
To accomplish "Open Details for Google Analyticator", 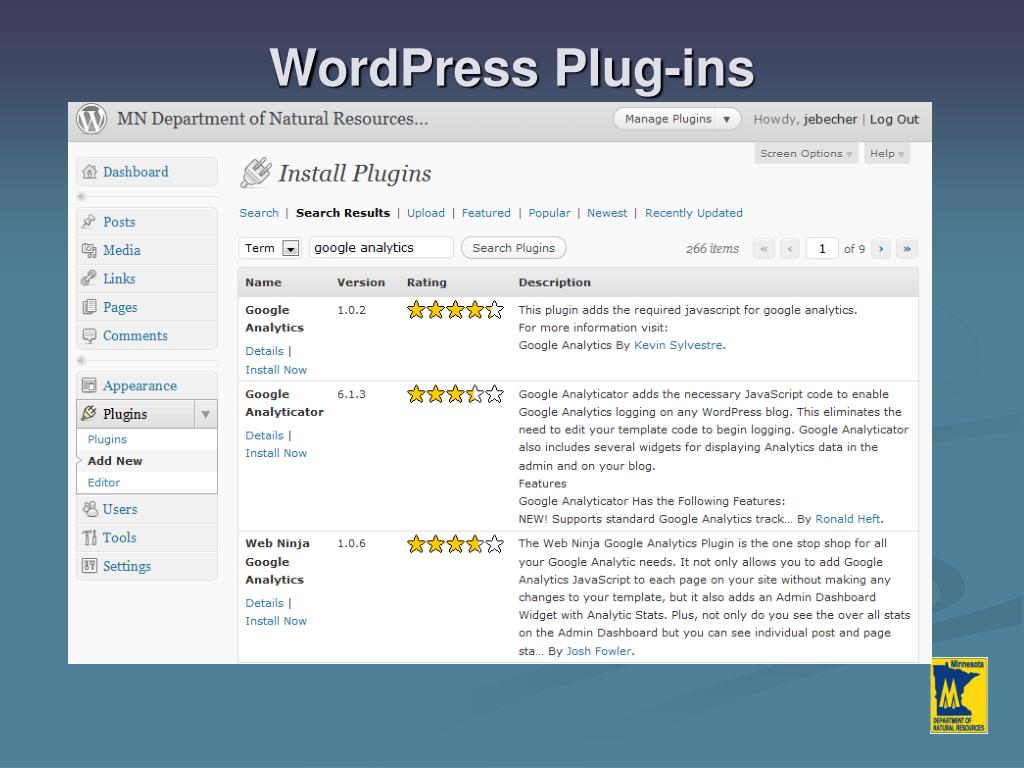I will coord(264,436).
